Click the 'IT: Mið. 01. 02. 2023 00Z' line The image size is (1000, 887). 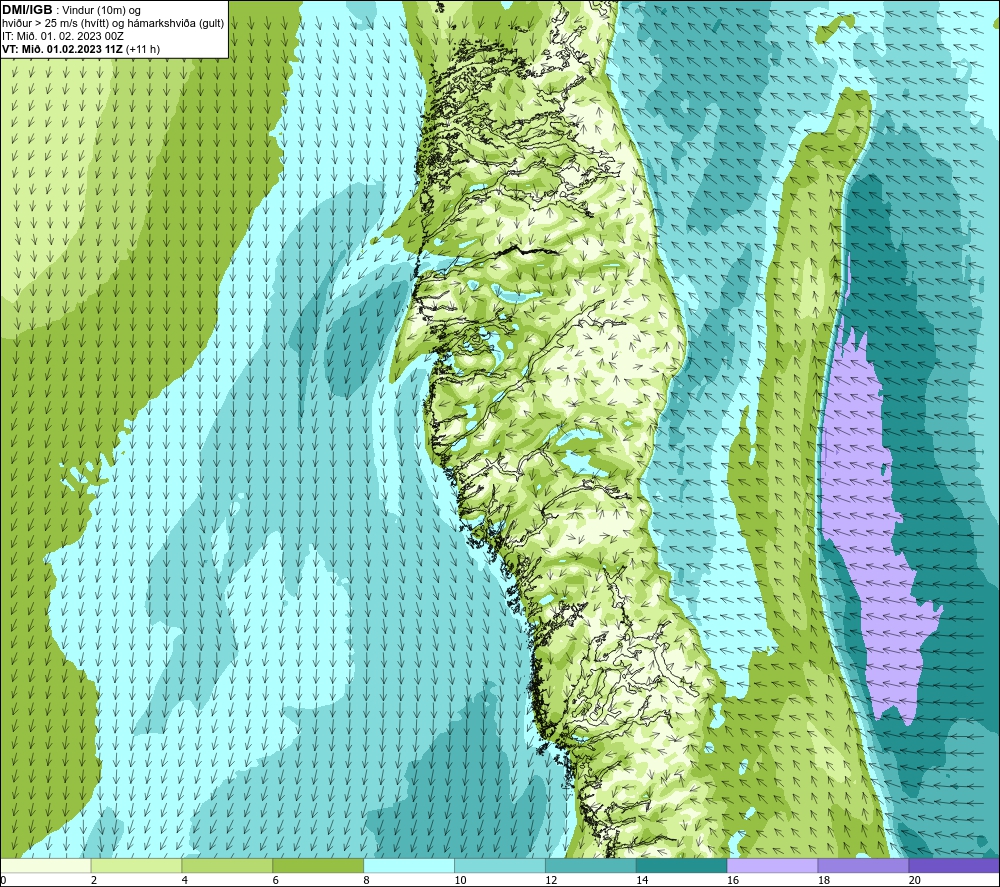point(63,36)
